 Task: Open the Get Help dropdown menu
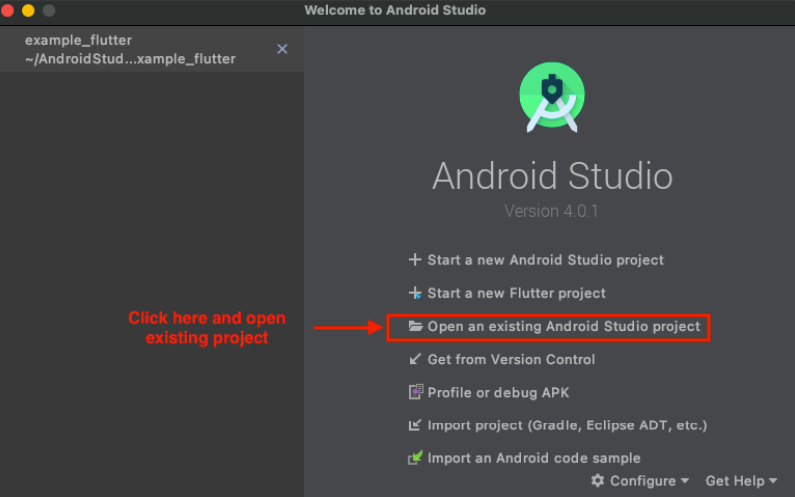click(x=740, y=481)
